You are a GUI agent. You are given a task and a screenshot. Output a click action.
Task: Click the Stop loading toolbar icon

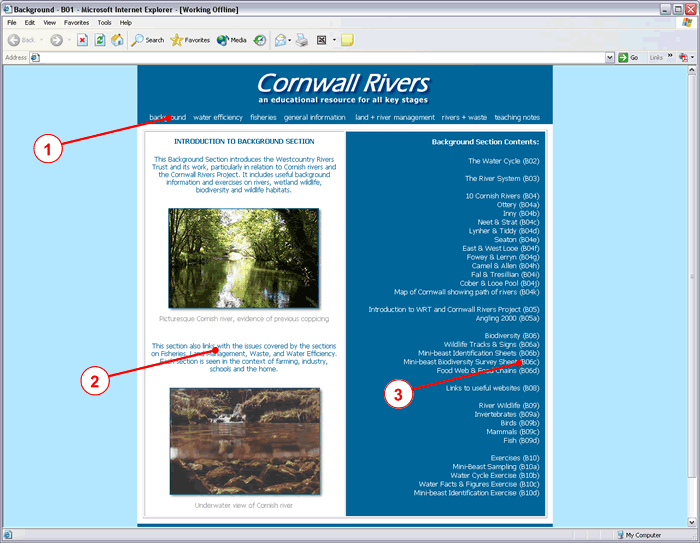pos(82,40)
